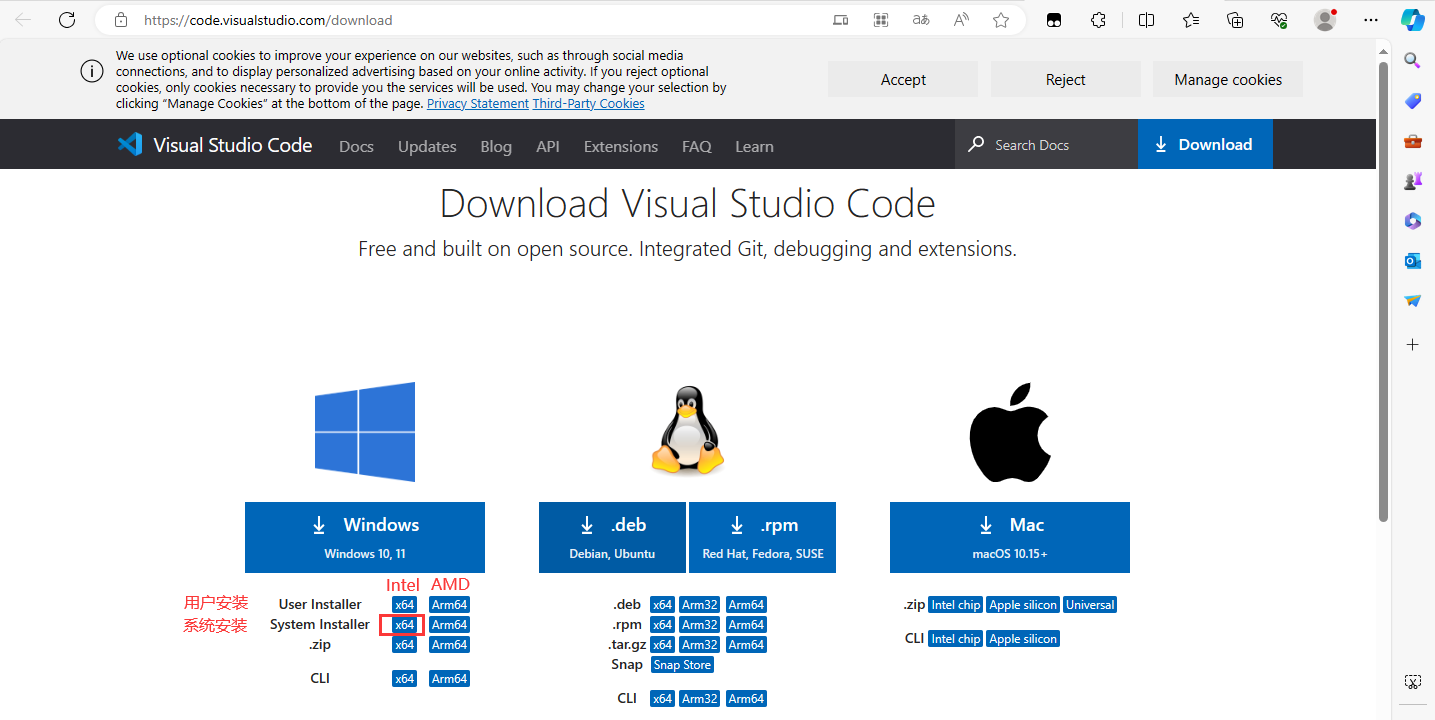The width and height of the screenshot is (1435, 720).
Task: Open the Blog nav item
Action: click(x=496, y=146)
